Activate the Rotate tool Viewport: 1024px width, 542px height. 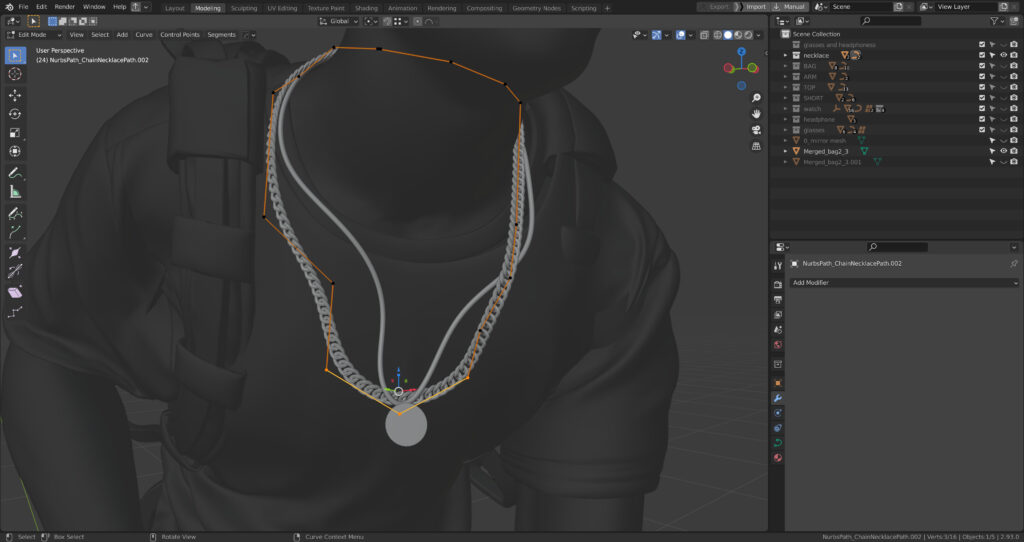pyautogui.click(x=15, y=114)
